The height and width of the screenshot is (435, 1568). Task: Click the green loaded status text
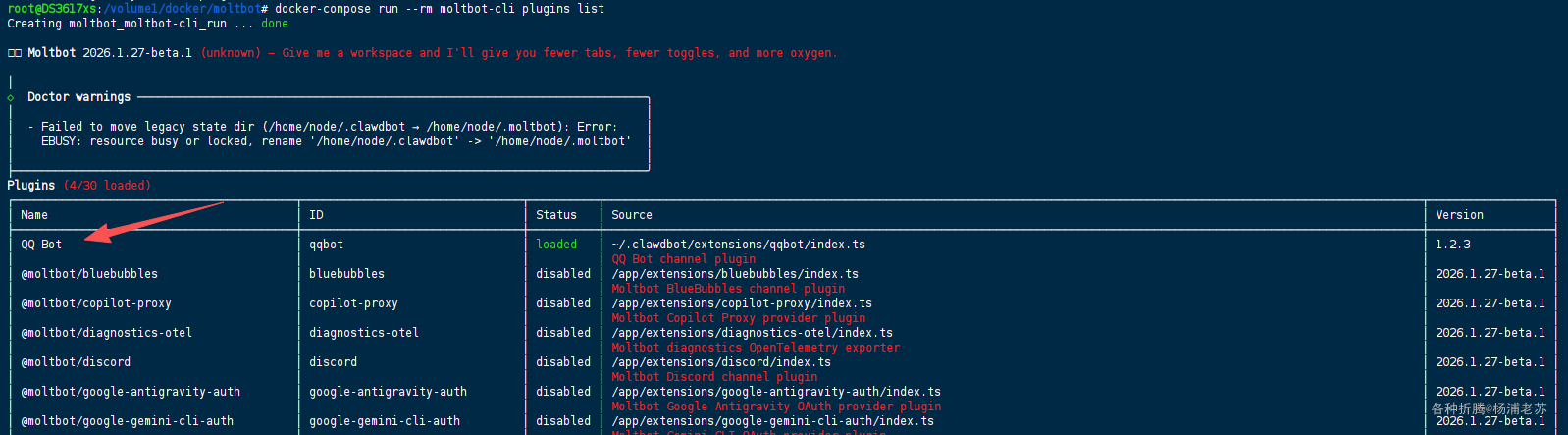[x=556, y=245]
